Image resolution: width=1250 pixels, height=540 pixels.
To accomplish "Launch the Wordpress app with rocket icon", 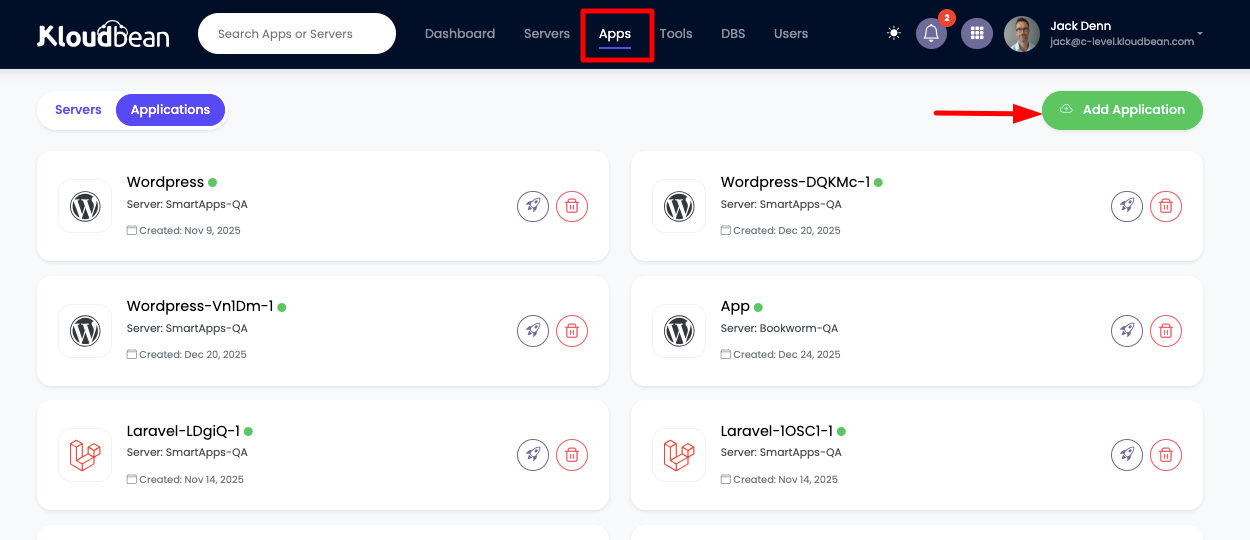I will 533,206.
